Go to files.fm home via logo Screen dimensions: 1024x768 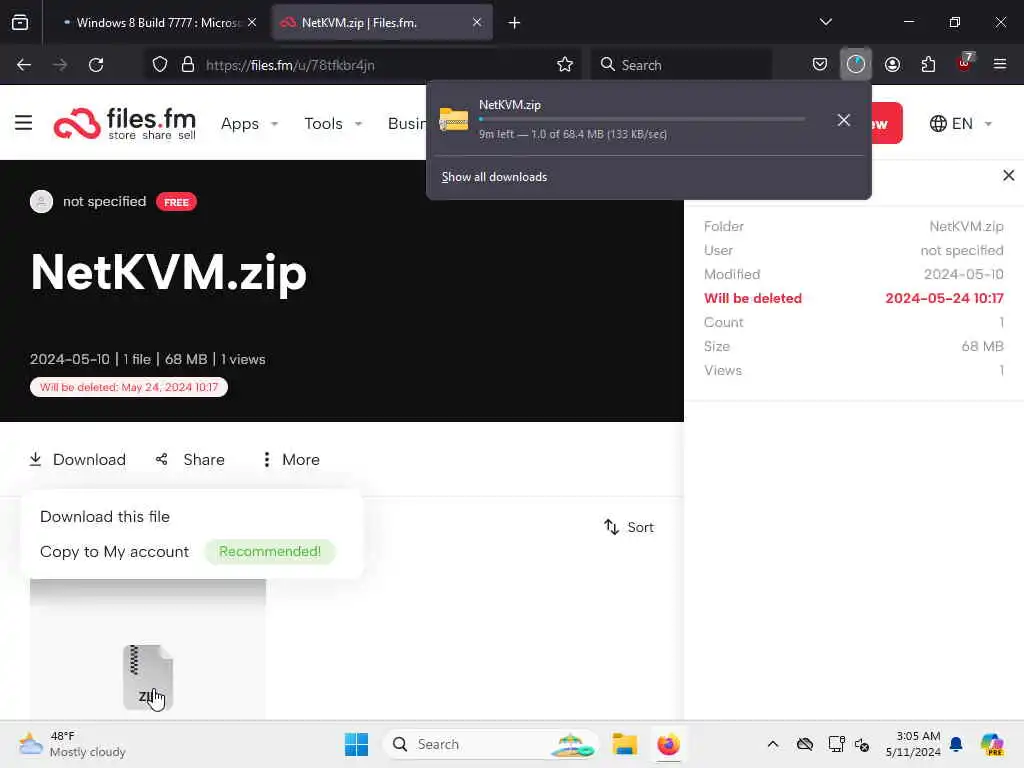[125, 123]
